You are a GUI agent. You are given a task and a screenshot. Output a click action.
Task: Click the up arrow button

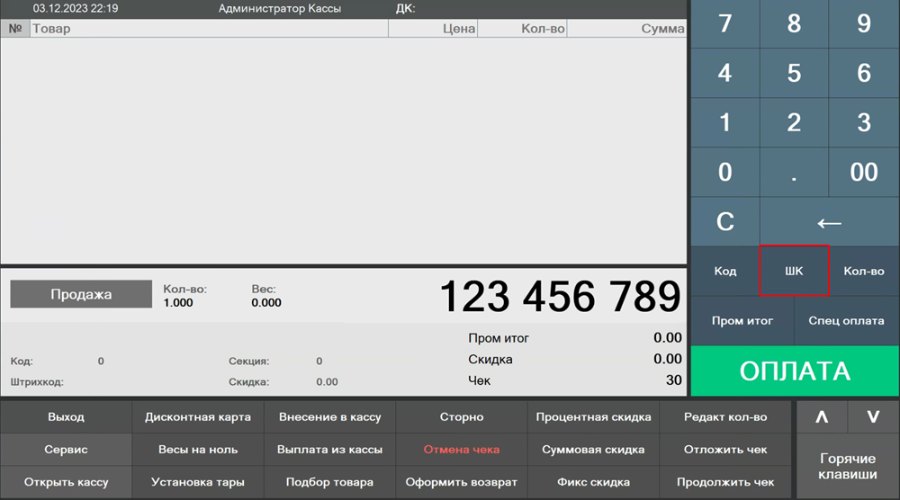pyautogui.click(x=822, y=417)
